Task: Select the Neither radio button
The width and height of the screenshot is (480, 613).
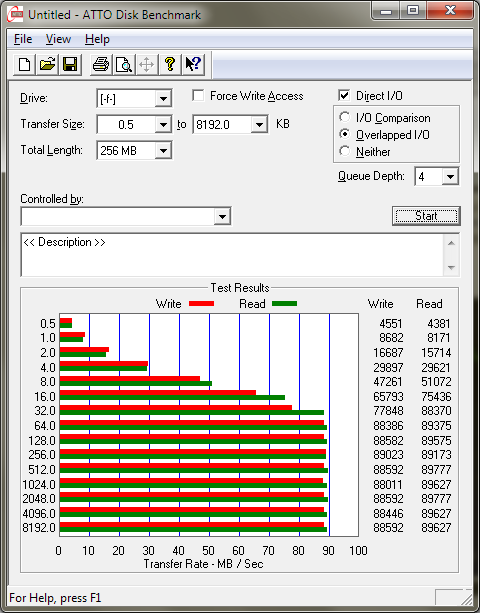Action: [344, 151]
